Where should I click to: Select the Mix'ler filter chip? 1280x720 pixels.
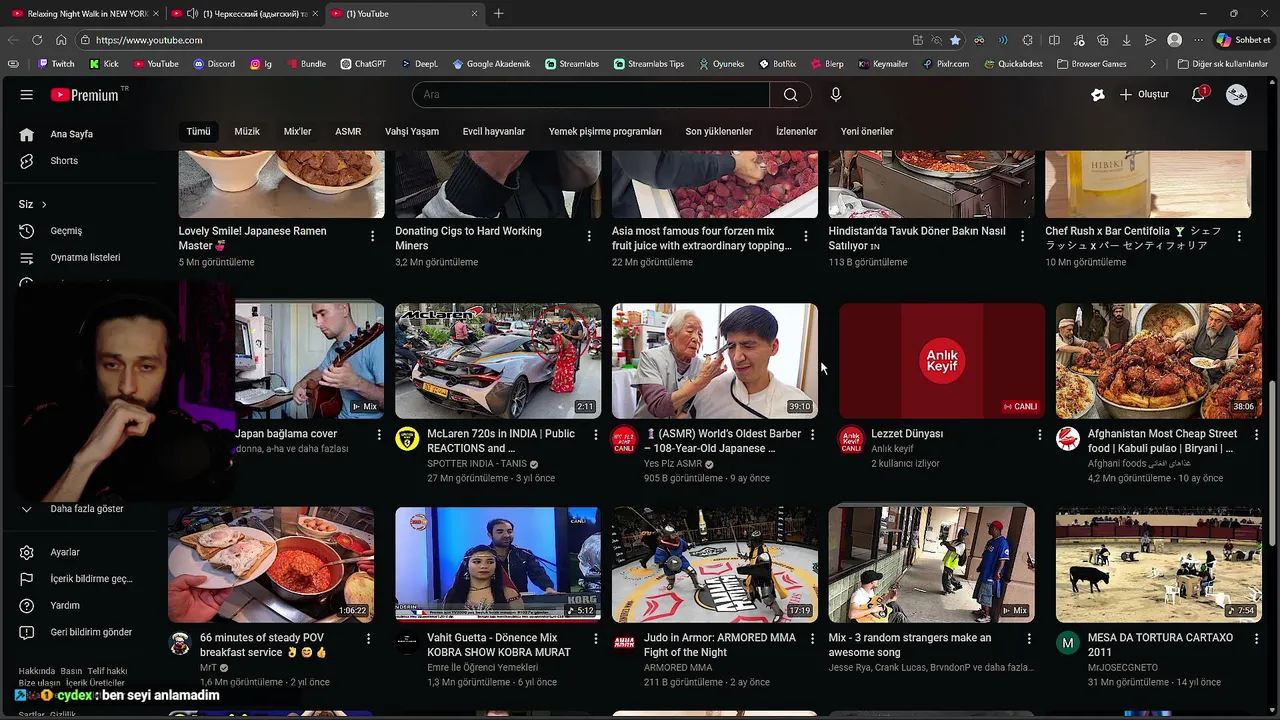pyautogui.click(x=297, y=131)
